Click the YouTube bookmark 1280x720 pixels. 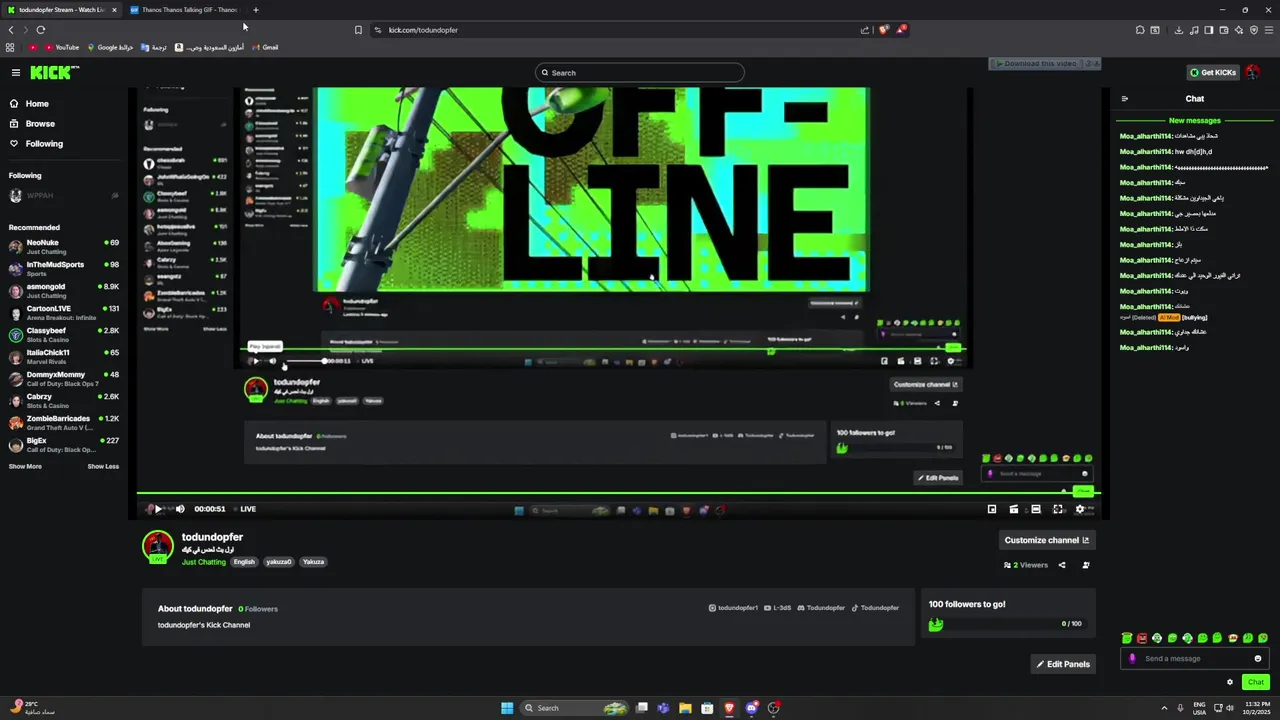[x=61, y=47]
